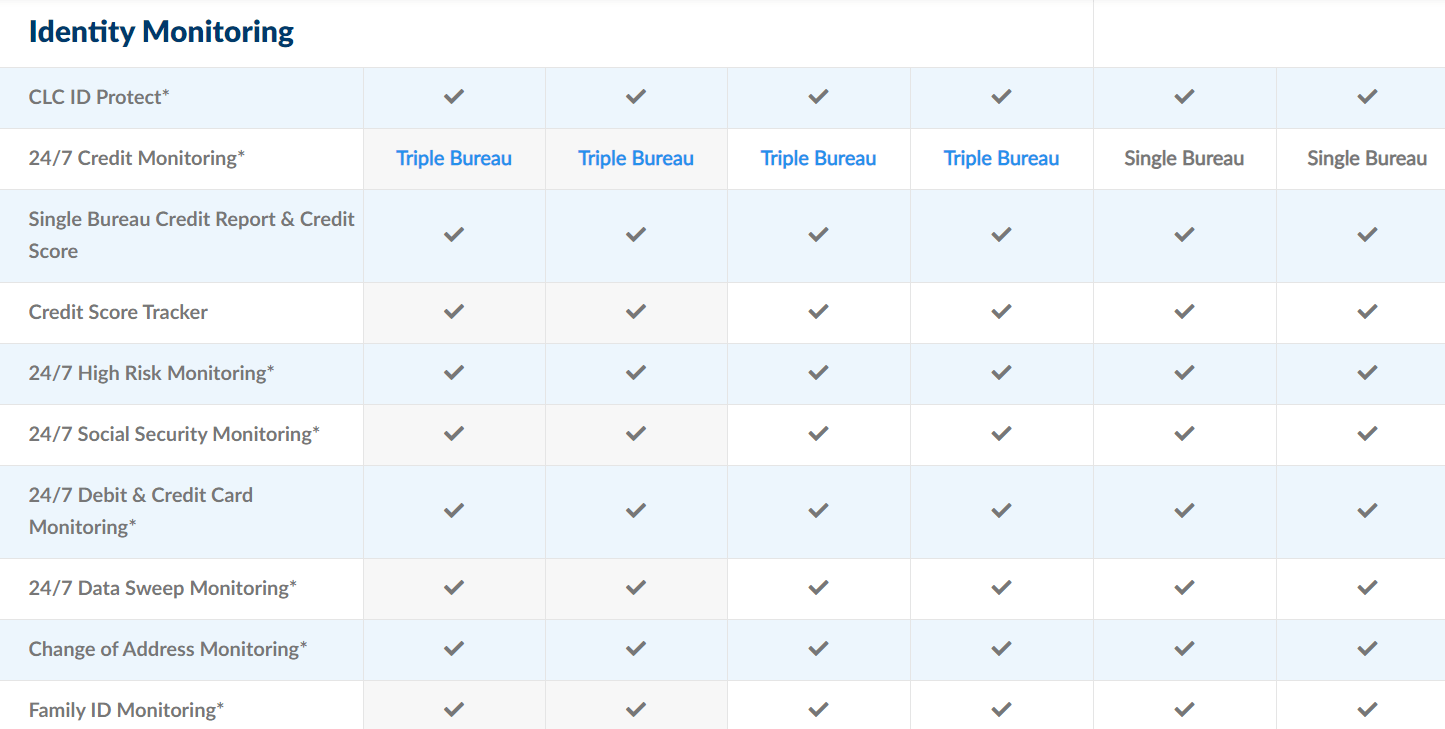Click fifth column checkmark for Debit & Credit Card Monitoring

(x=1184, y=511)
